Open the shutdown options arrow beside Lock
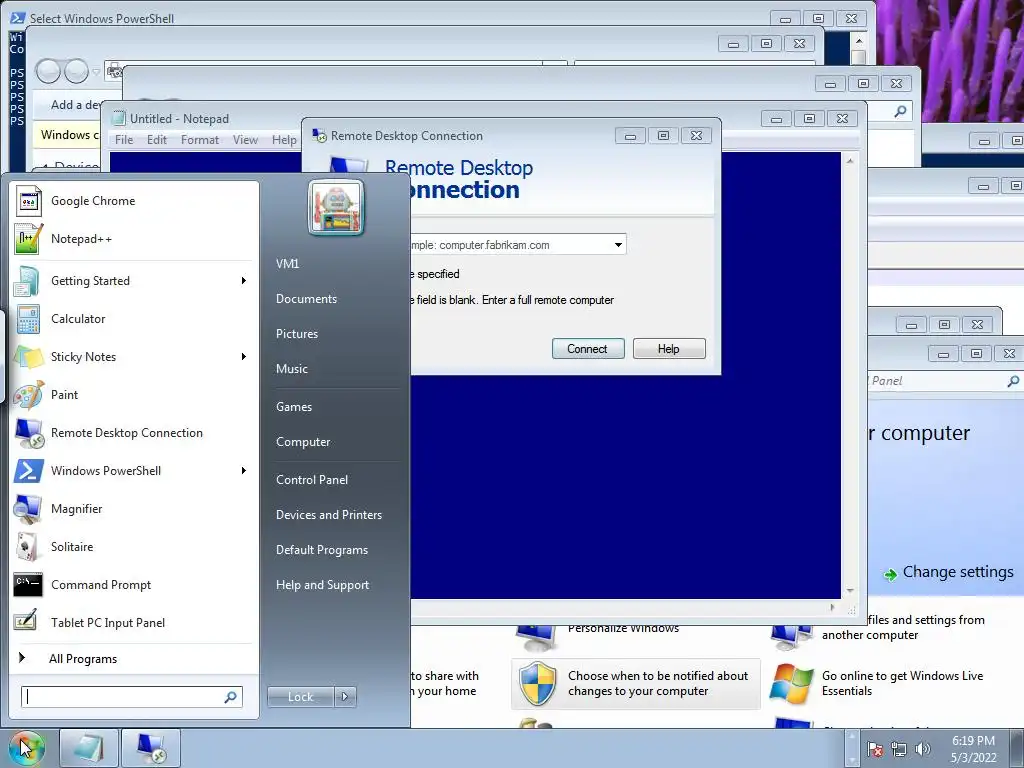The height and width of the screenshot is (768, 1024). click(x=345, y=697)
